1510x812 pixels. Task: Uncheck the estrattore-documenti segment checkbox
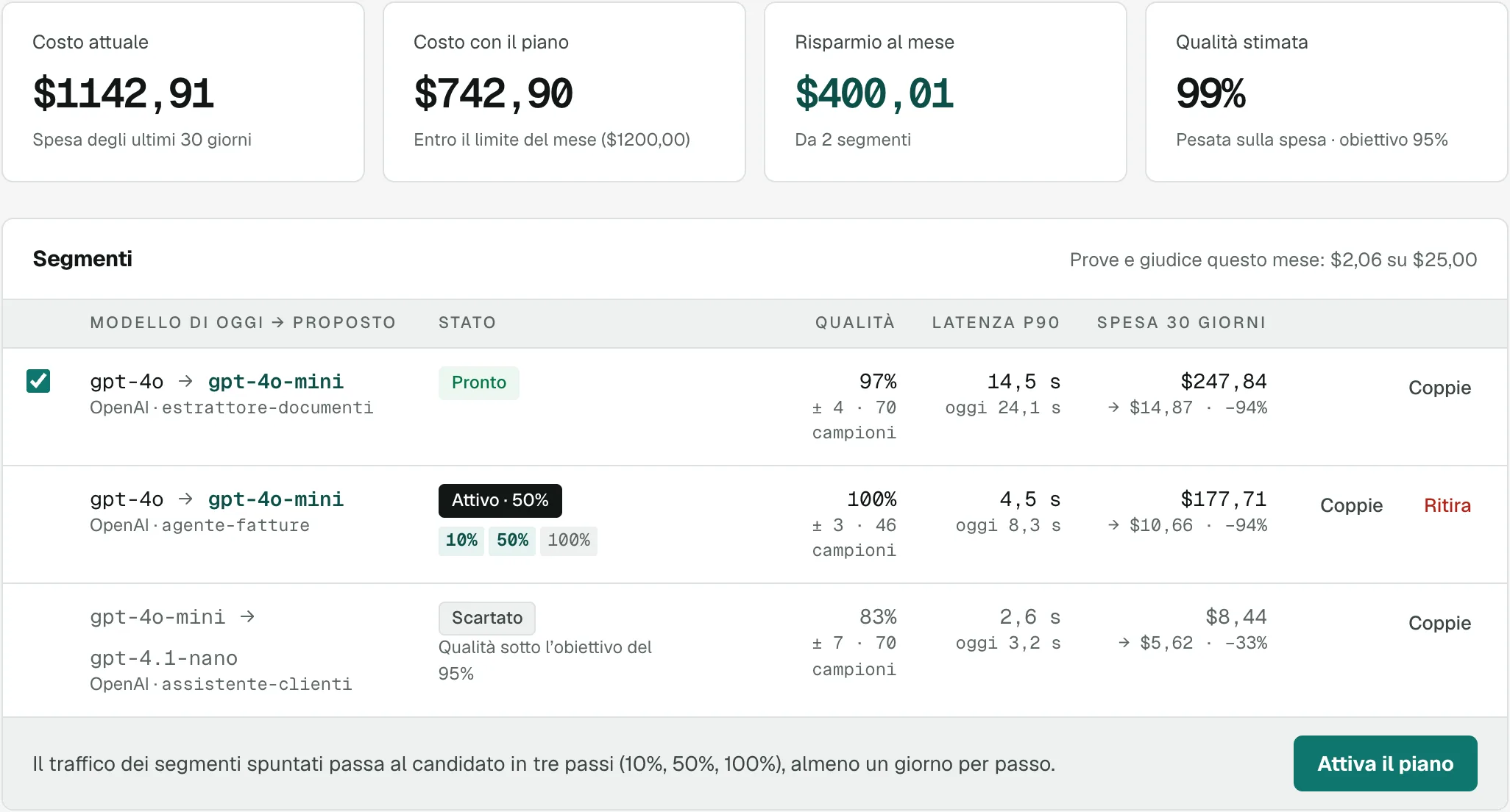tap(38, 381)
